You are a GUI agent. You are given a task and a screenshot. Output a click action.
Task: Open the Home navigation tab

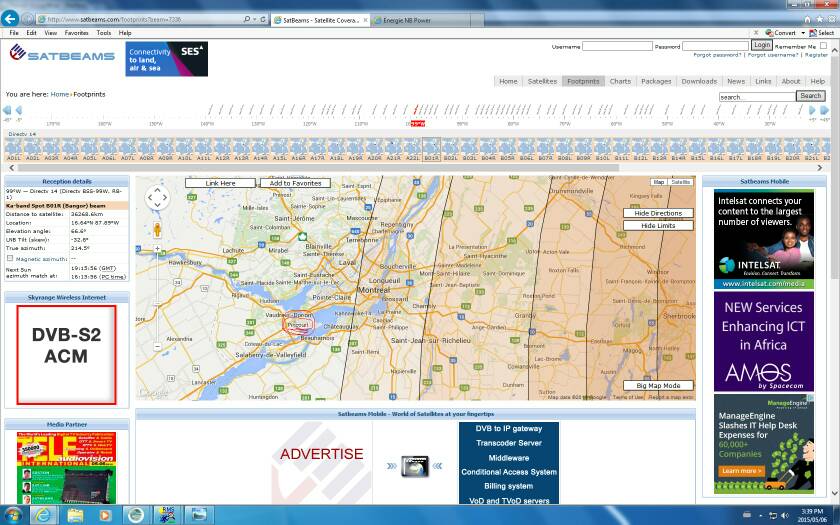click(508, 81)
